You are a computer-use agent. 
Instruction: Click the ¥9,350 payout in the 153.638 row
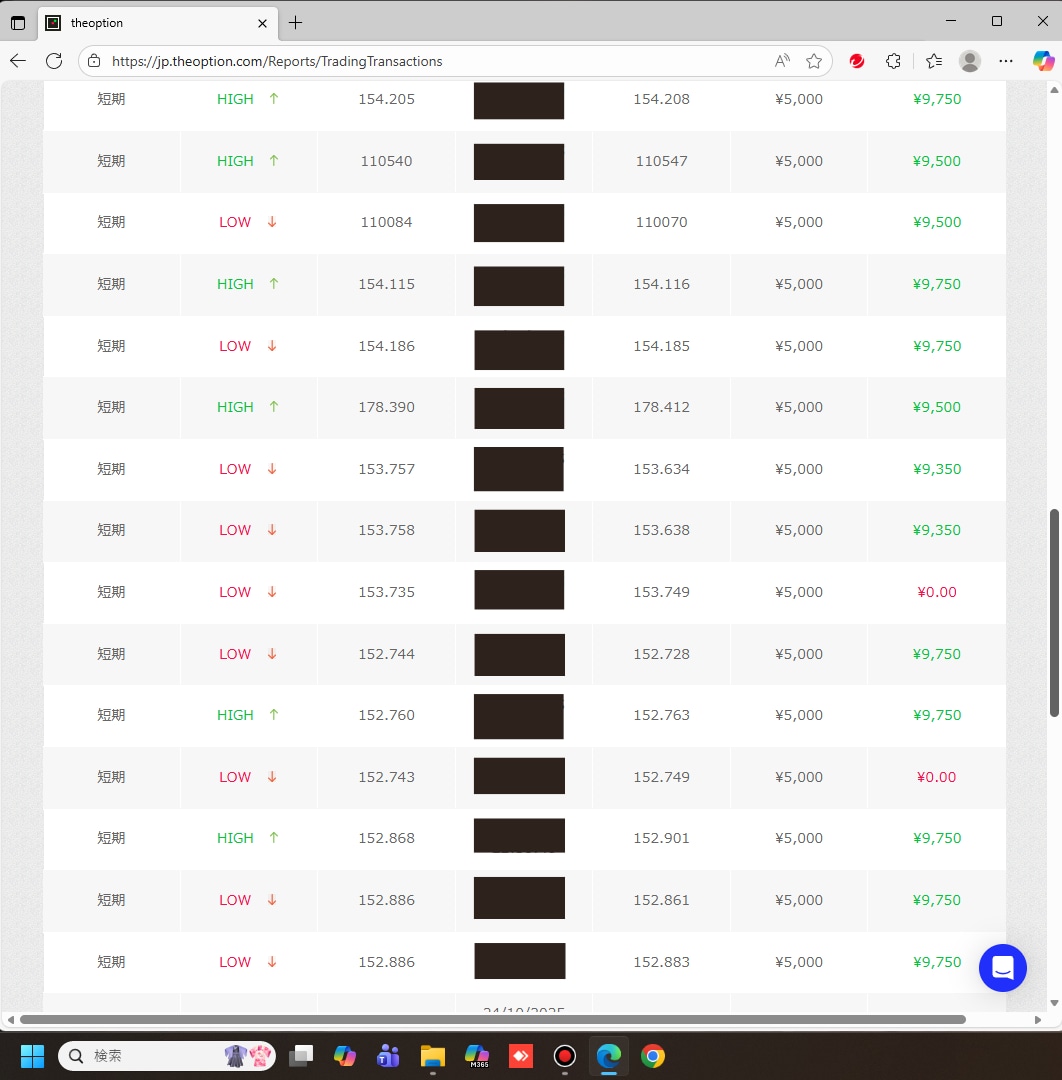937,530
